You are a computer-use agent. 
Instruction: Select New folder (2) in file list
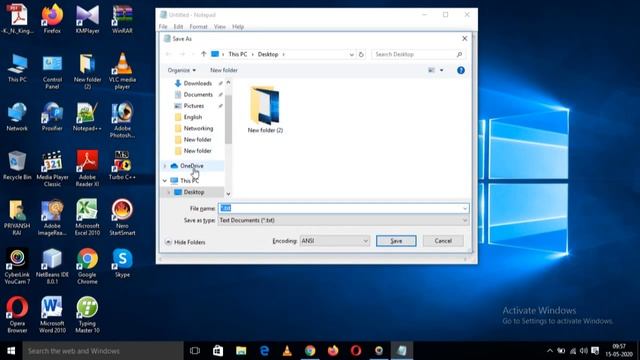tap(265, 109)
